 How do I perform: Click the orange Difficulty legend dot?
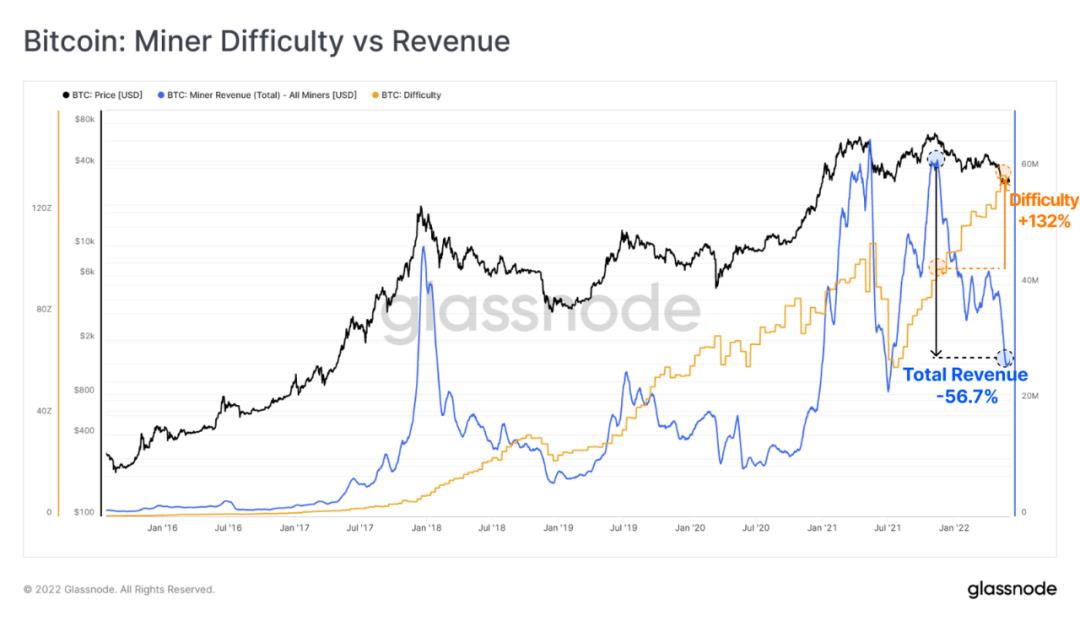coord(375,95)
